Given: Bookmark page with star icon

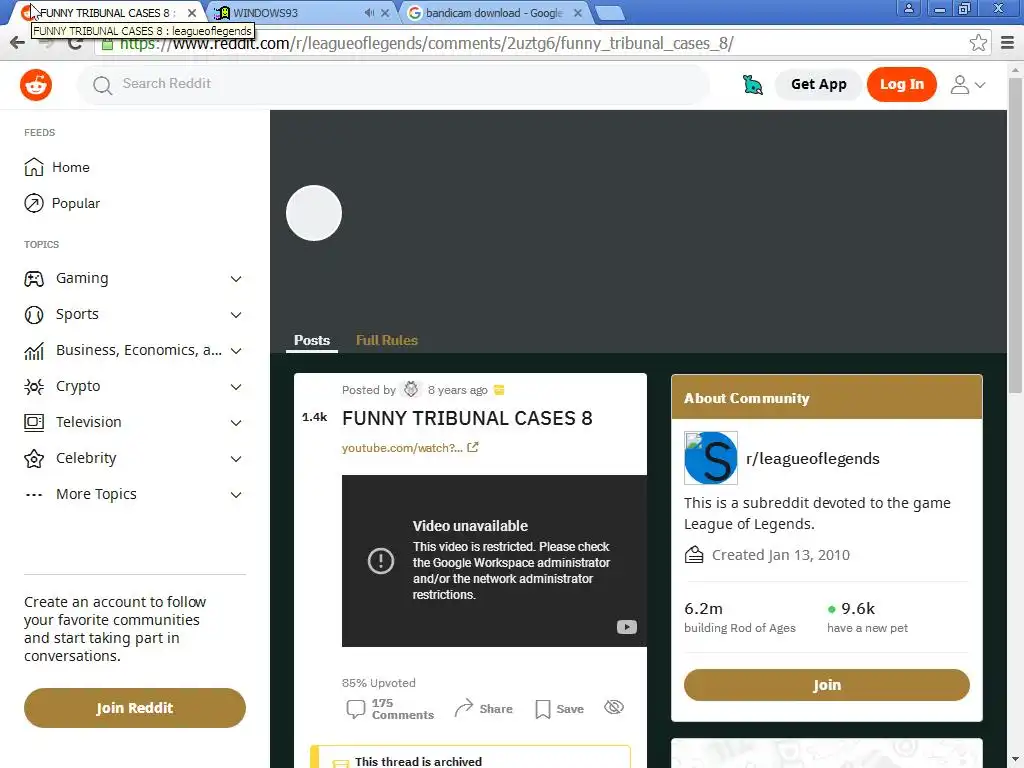Looking at the screenshot, I should (978, 43).
